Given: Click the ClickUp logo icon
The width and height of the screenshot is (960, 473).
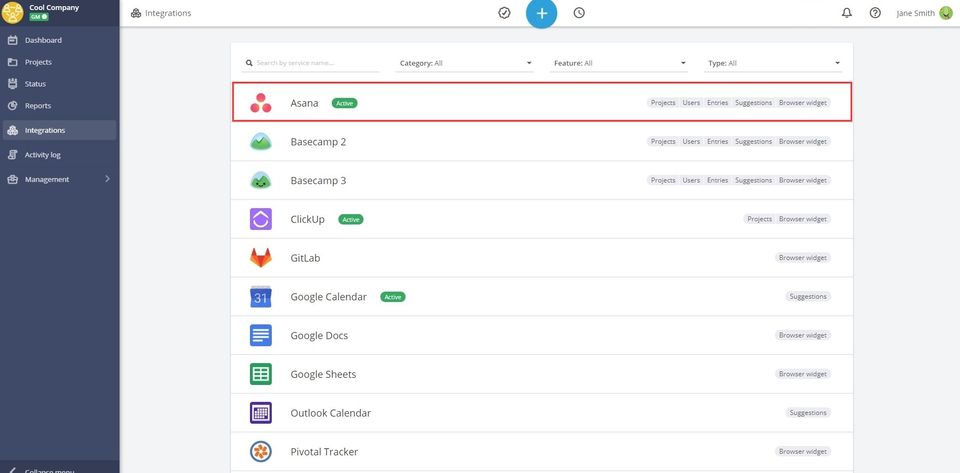Looking at the screenshot, I should 261,219.
